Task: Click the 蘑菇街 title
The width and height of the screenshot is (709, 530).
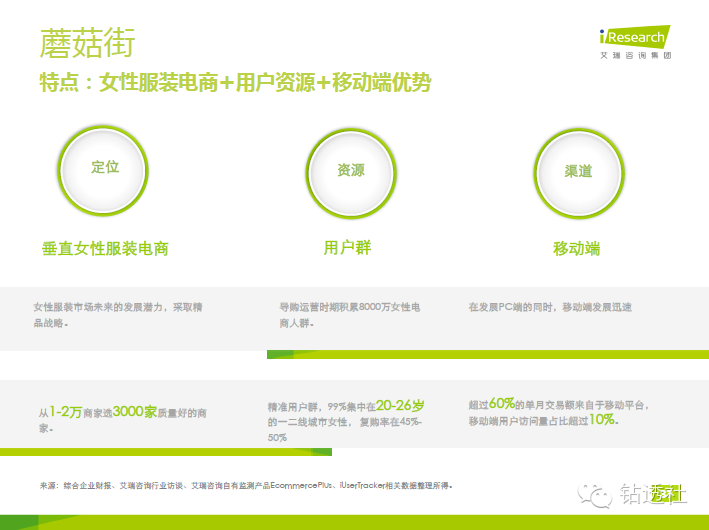Action: (x=88, y=43)
